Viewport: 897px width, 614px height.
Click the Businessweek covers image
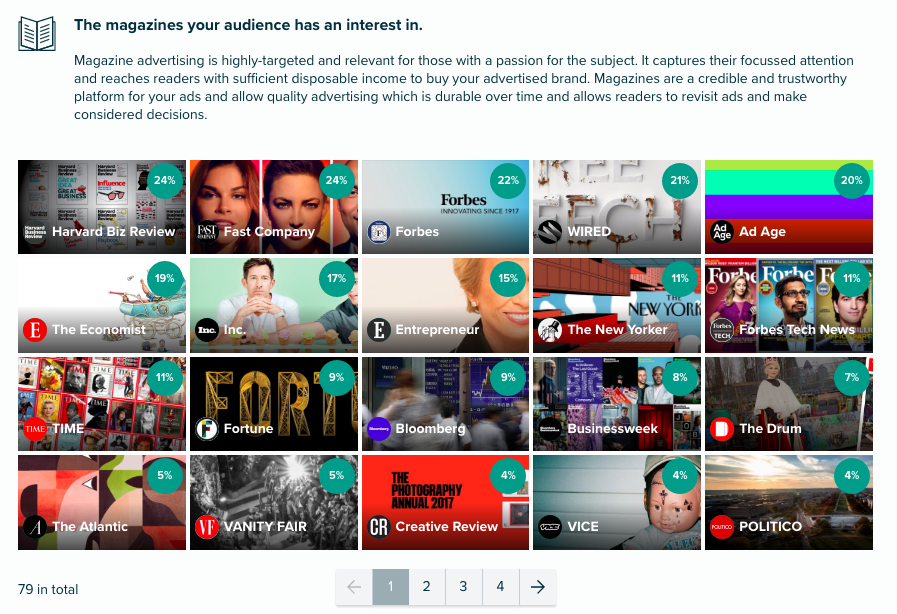(617, 404)
